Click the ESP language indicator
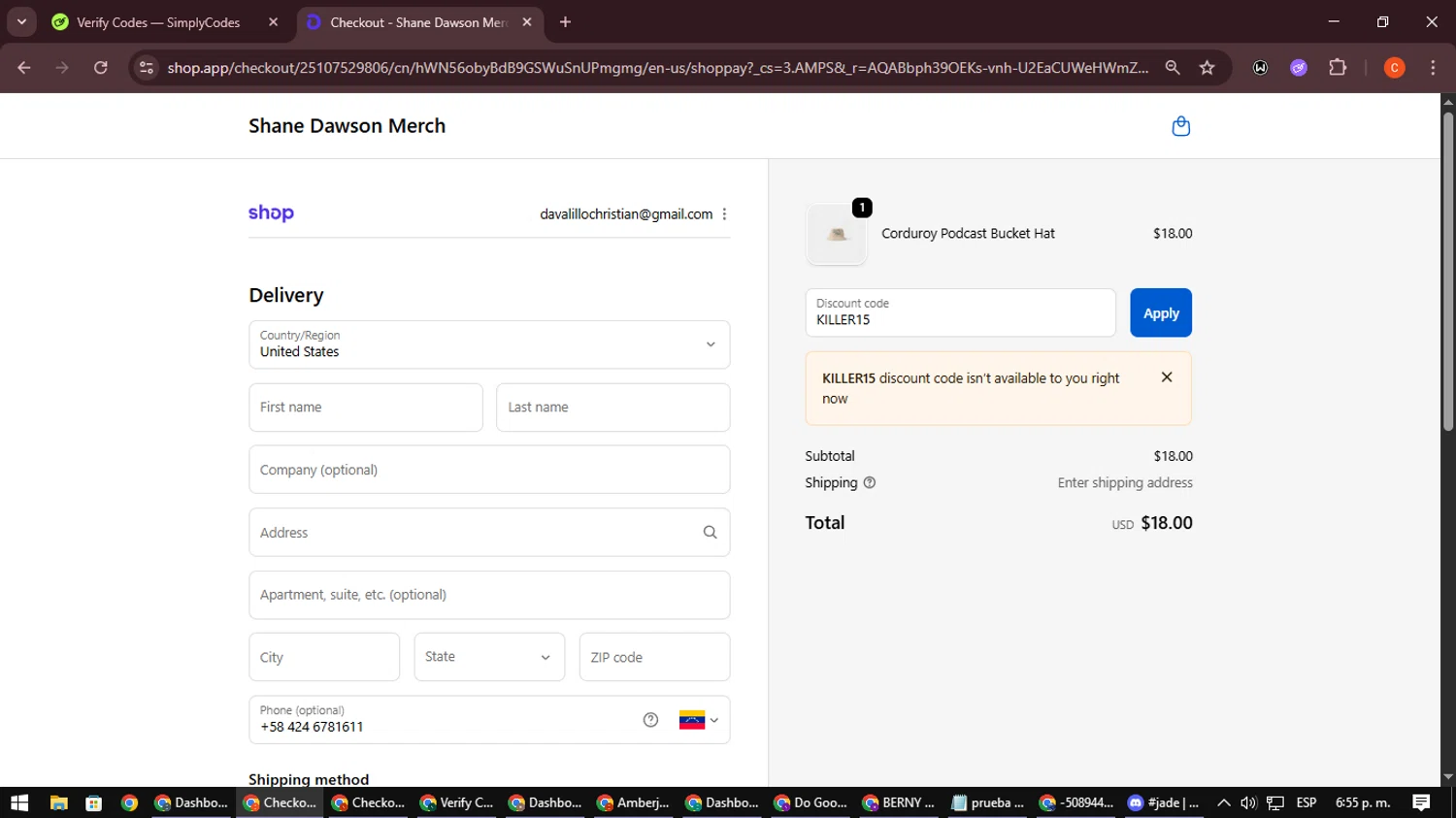This screenshot has height=818, width=1456. coord(1307,802)
